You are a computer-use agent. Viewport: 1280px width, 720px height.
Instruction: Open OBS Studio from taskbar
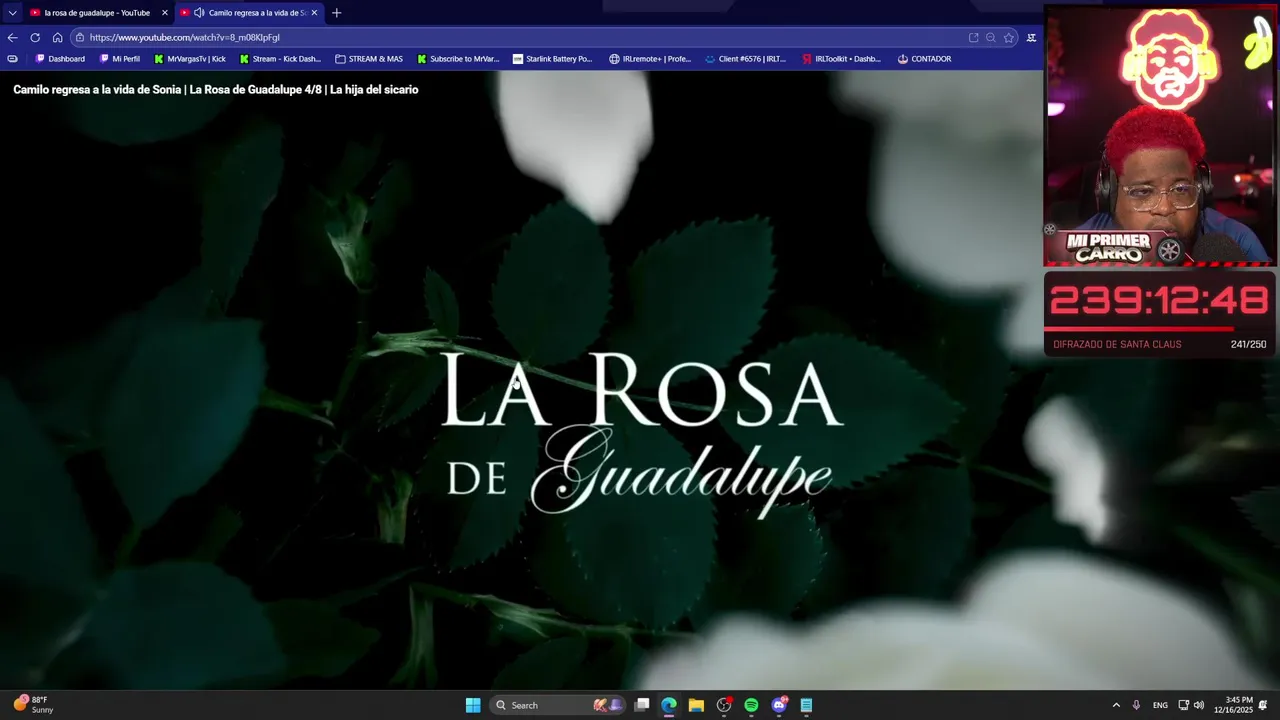pyautogui.click(x=724, y=705)
